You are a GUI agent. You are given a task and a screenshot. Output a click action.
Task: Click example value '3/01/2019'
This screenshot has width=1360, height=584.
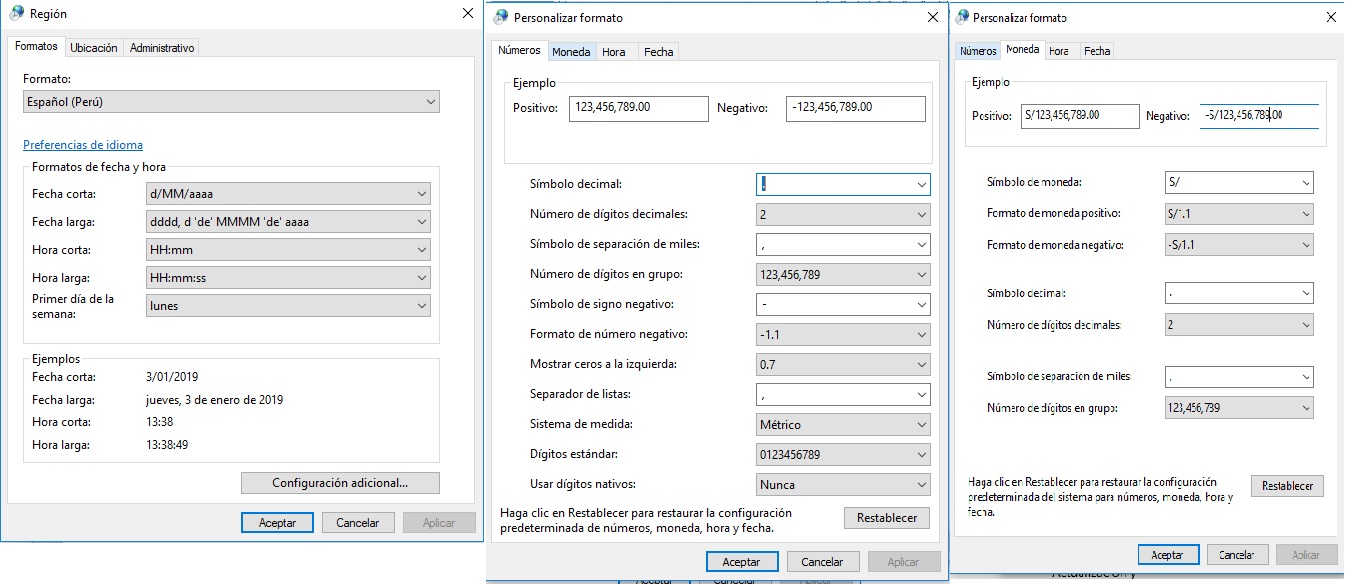172,377
